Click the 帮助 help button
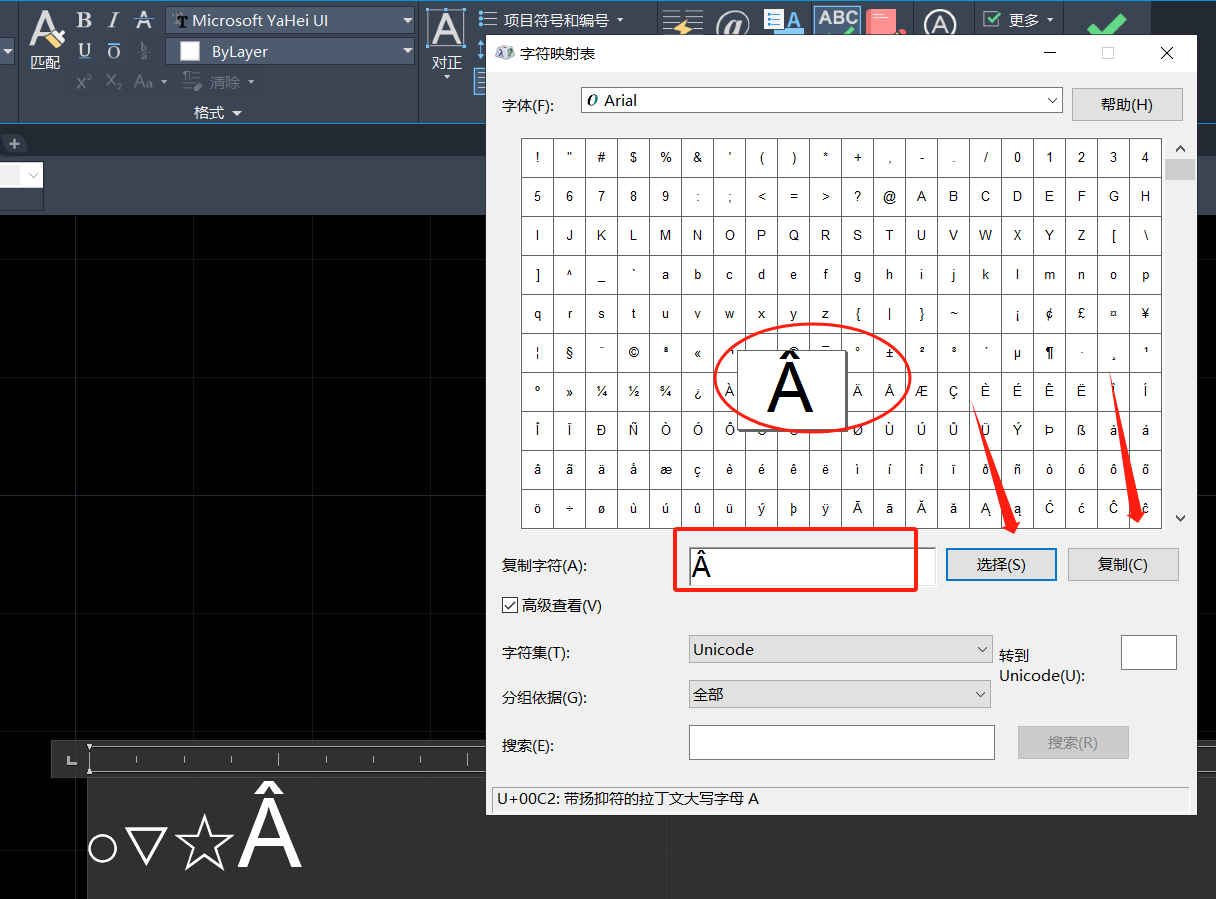1216x899 pixels. coord(1127,104)
